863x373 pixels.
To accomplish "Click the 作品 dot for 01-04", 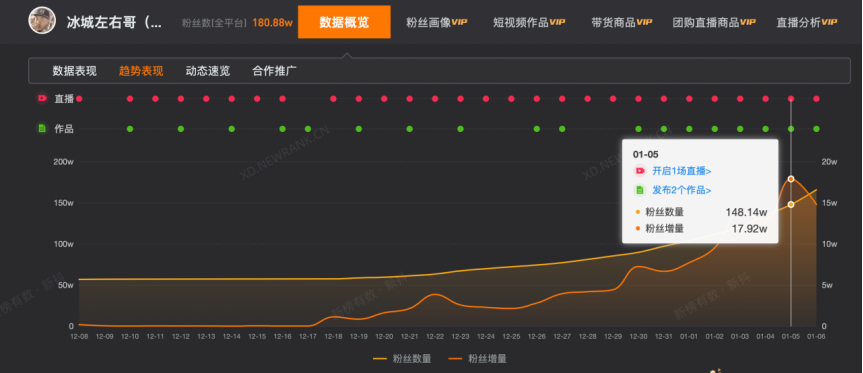I will click(x=766, y=129).
